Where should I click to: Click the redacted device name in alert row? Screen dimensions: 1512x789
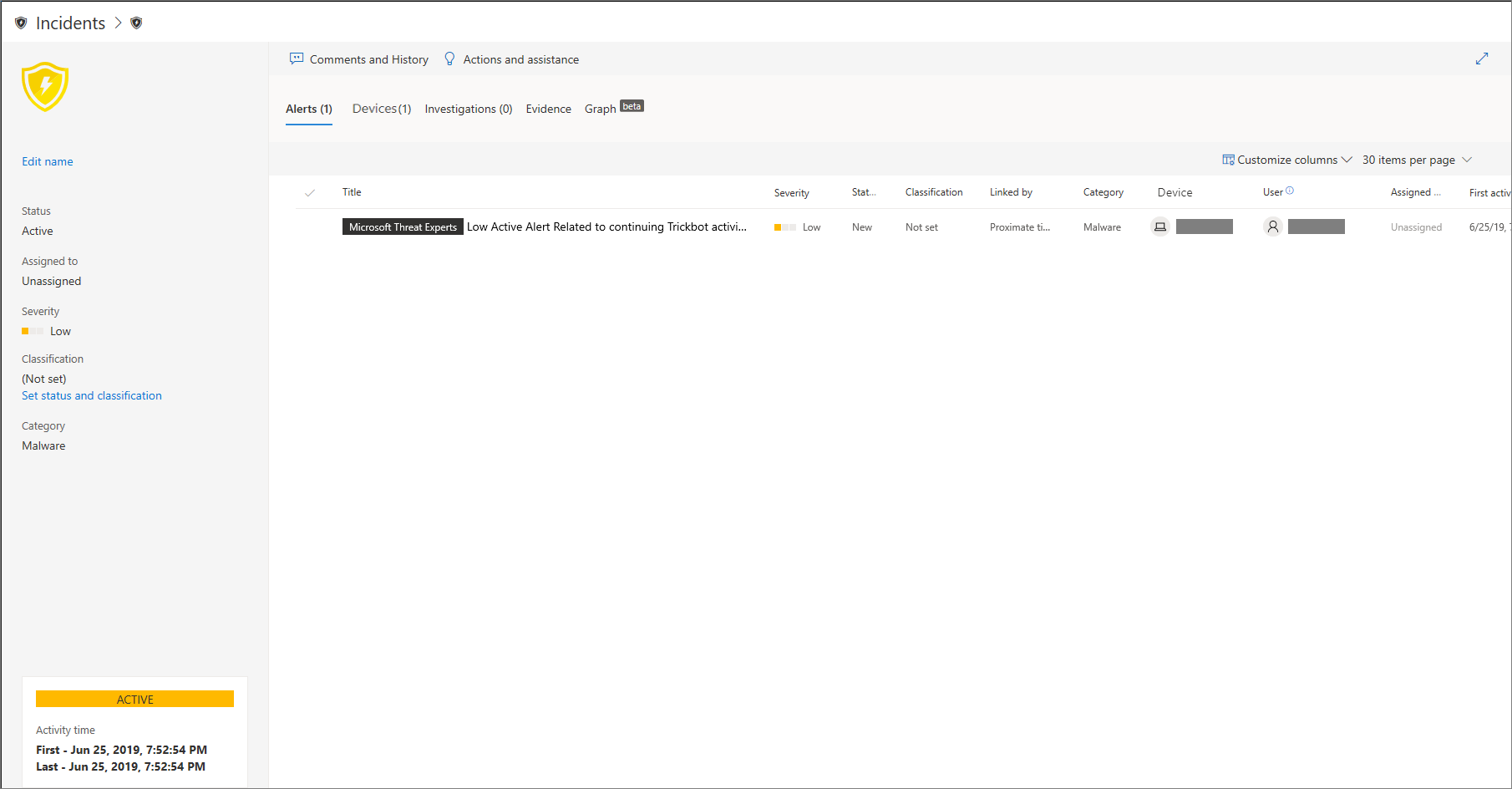click(x=1205, y=227)
